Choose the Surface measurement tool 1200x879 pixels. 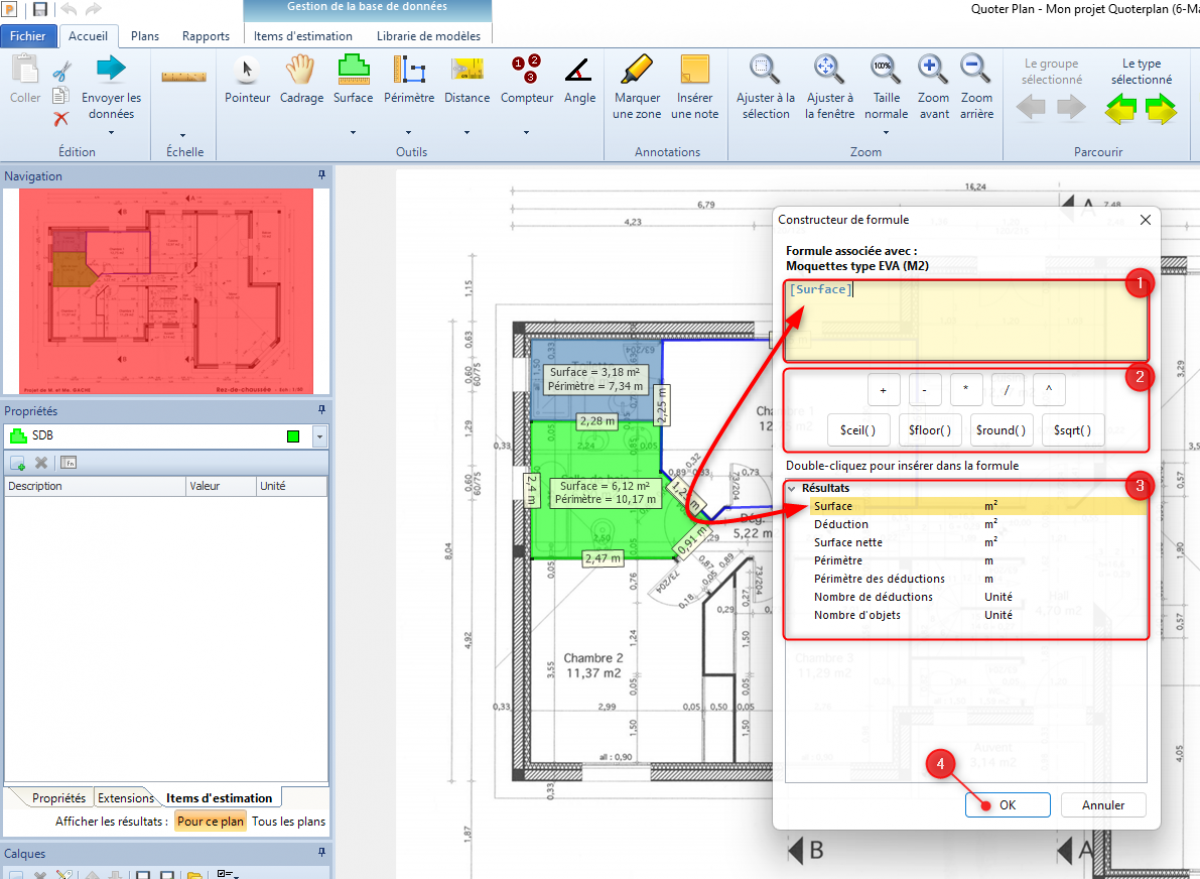[353, 80]
